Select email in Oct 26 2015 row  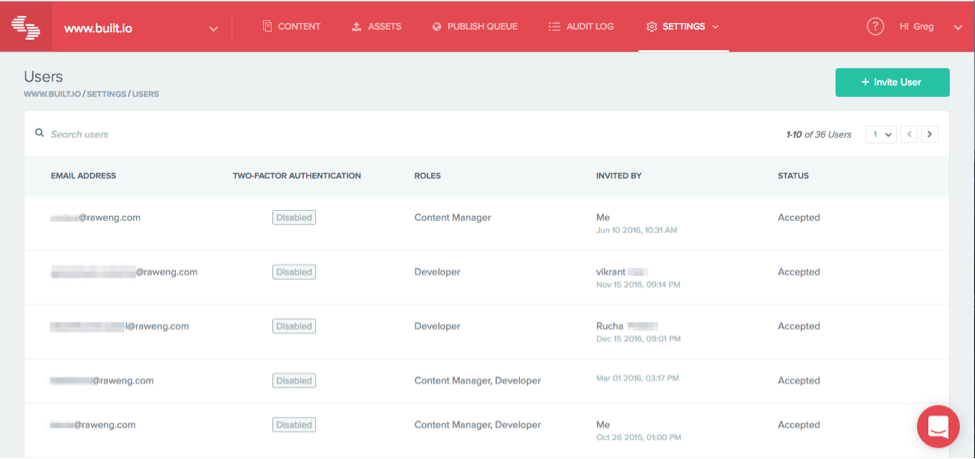[x=93, y=425]
